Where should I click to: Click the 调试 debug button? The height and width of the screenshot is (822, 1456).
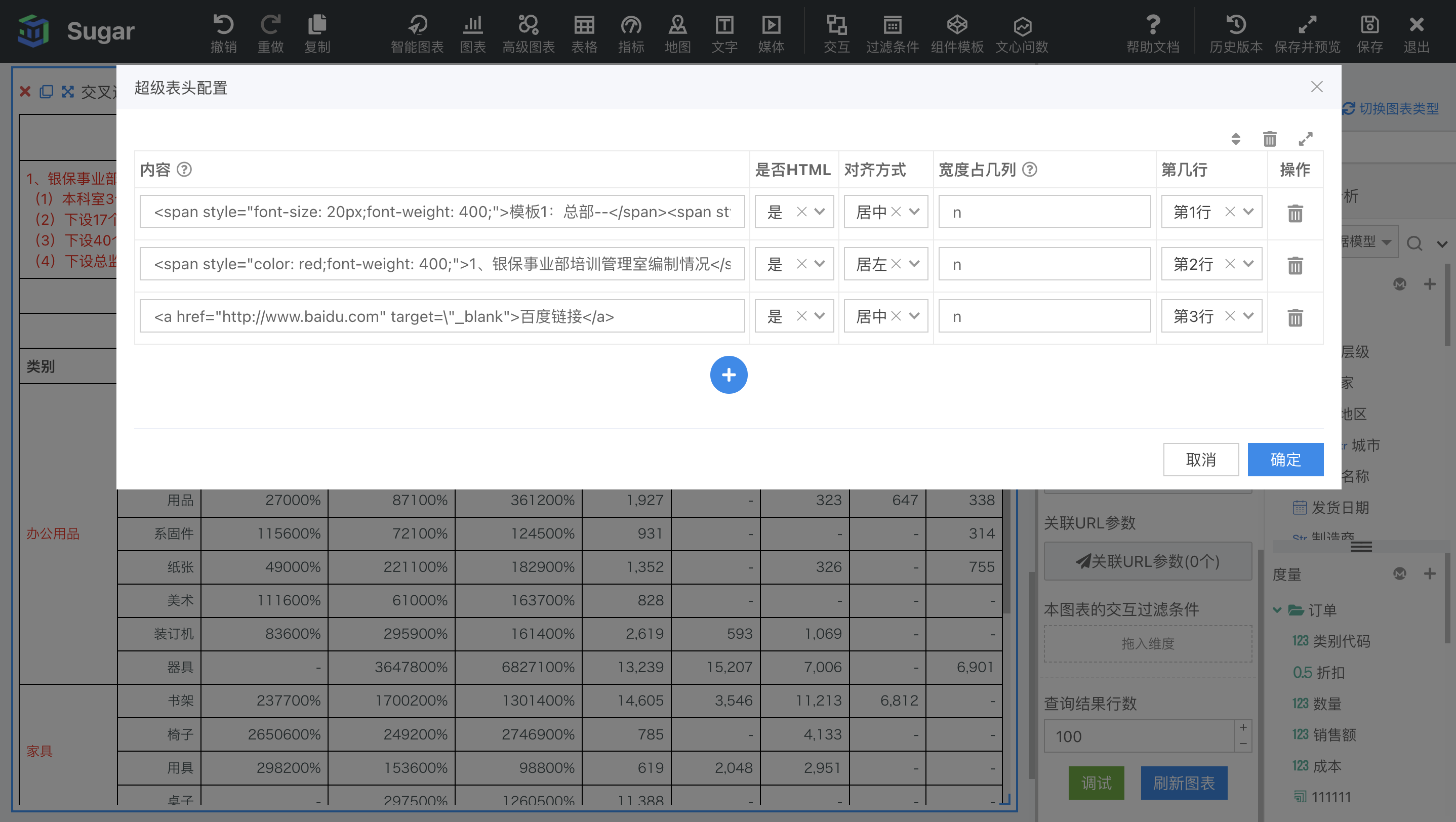[x=1096, y=783]
